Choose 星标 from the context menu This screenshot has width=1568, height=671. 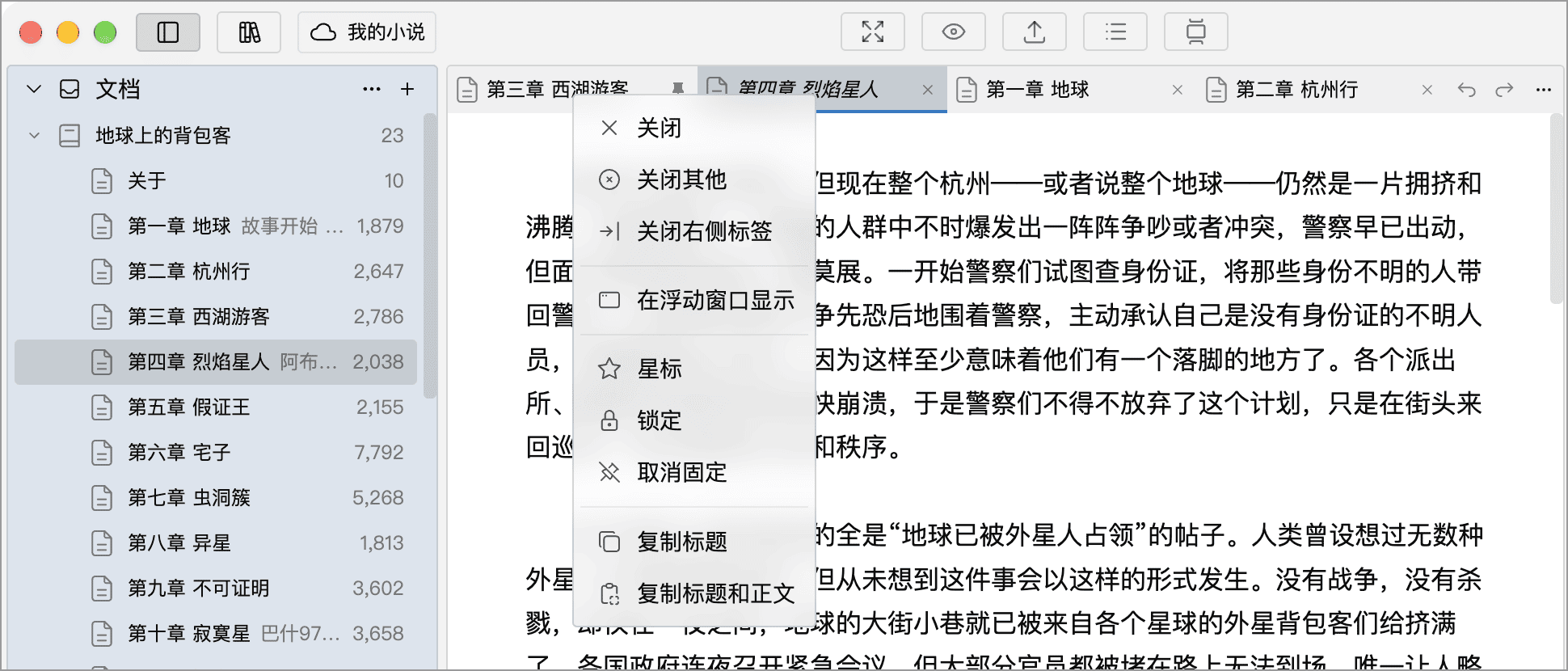point(694,369)
